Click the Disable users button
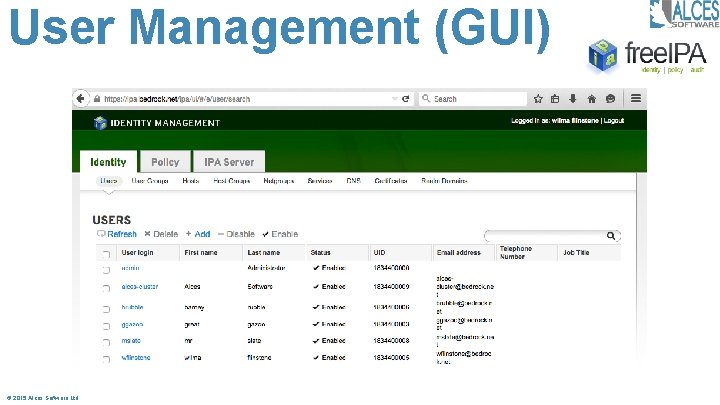Image resolution: width=720 pixels, height=405 pixels. click(x=236, y=234)
